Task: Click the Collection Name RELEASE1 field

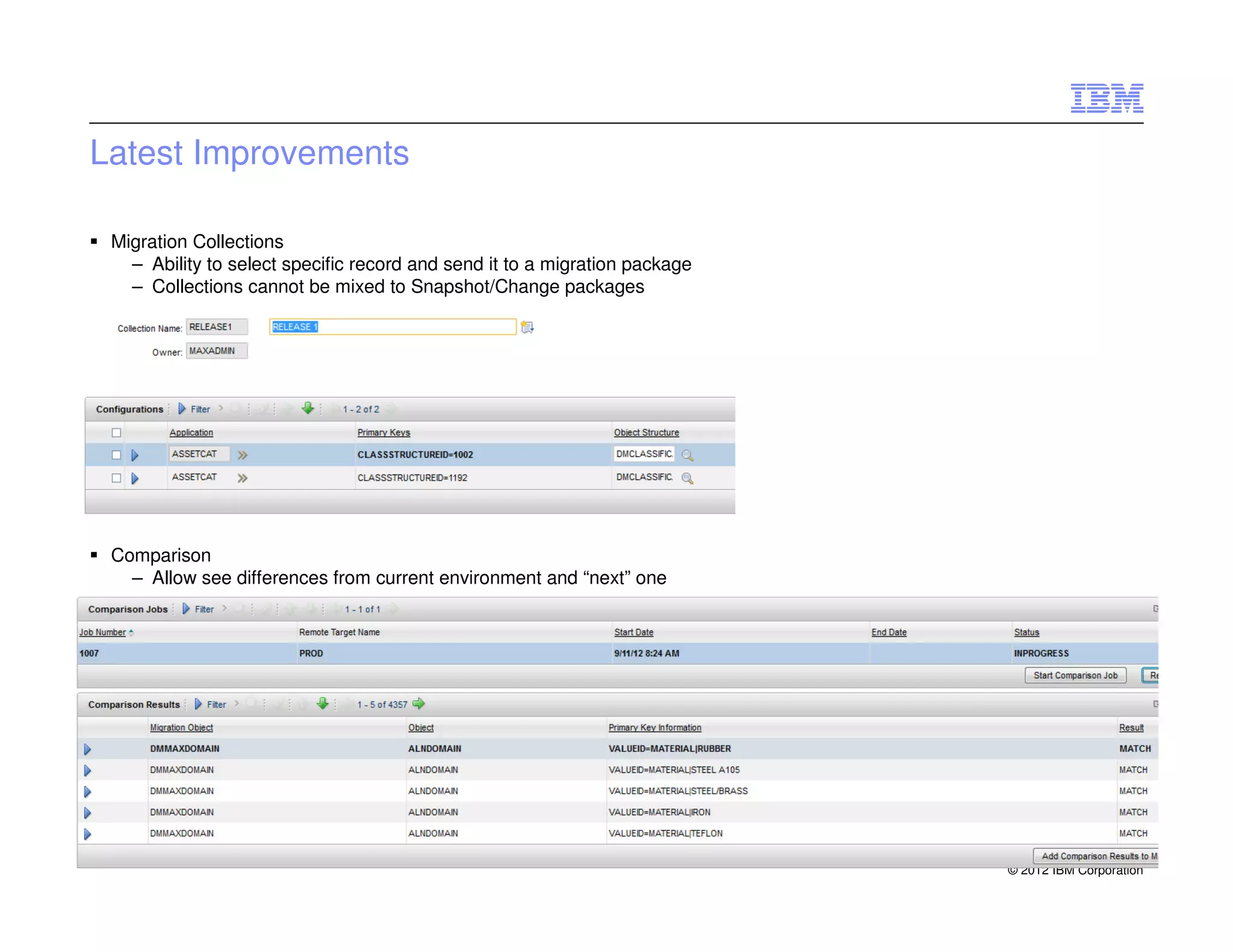Action: click(x=217, y=327)
